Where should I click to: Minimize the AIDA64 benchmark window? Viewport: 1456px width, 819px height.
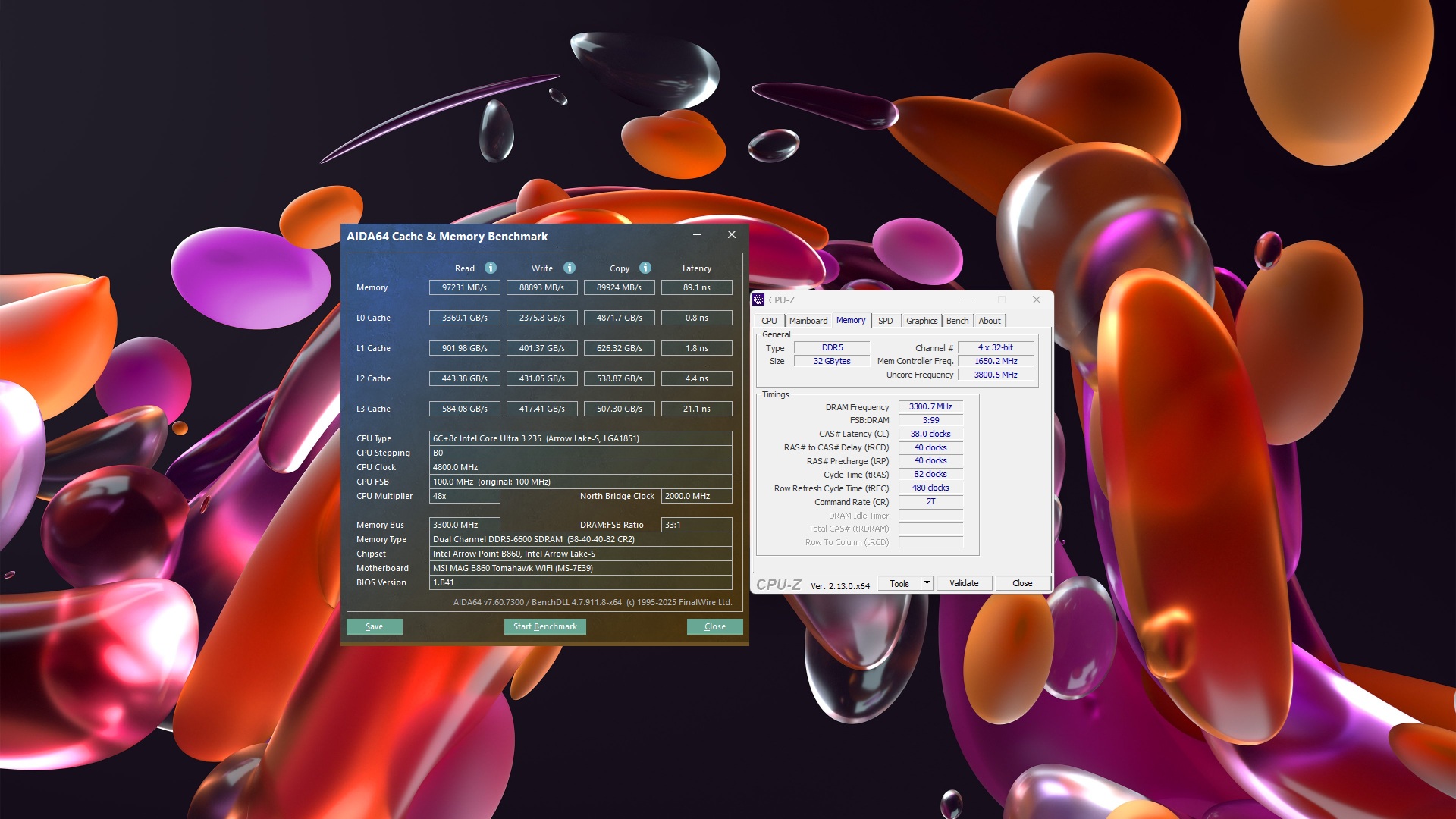click(696, 235)
